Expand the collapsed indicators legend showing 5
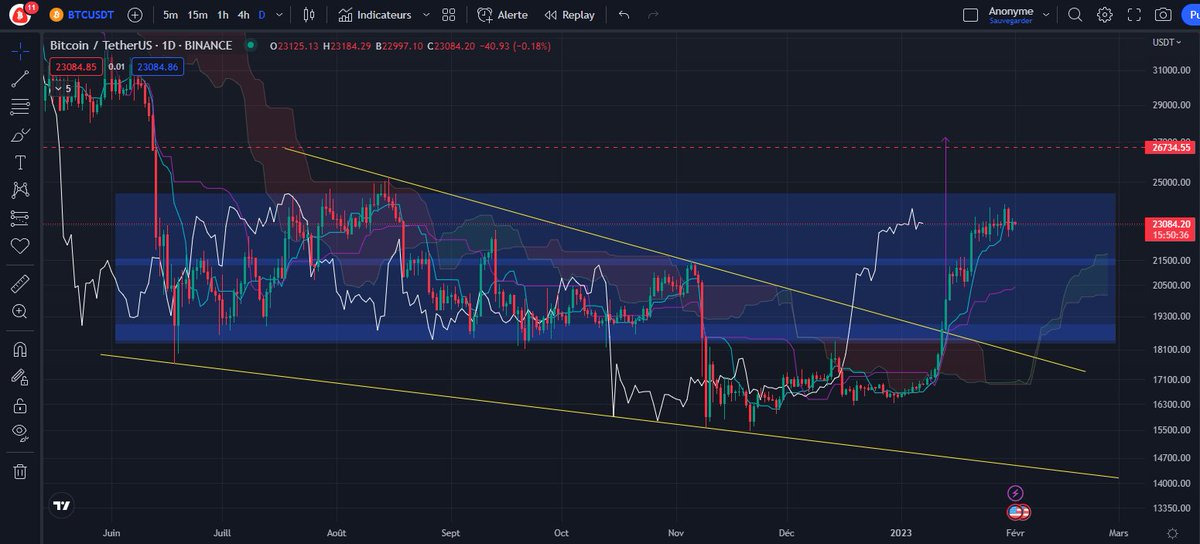 (62, 88)
